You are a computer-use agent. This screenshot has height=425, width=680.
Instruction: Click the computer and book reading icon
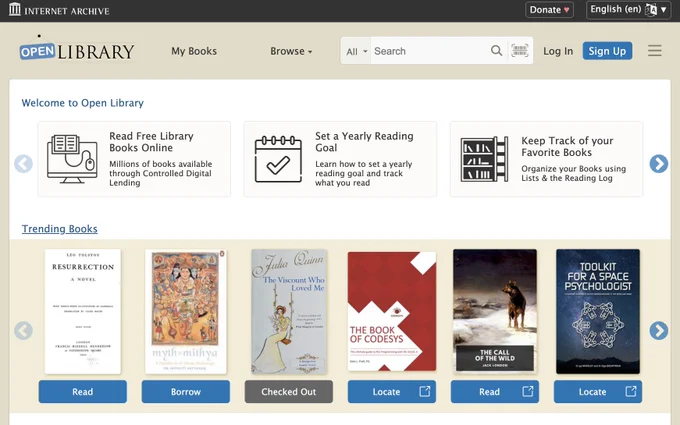tap(72, 159)
